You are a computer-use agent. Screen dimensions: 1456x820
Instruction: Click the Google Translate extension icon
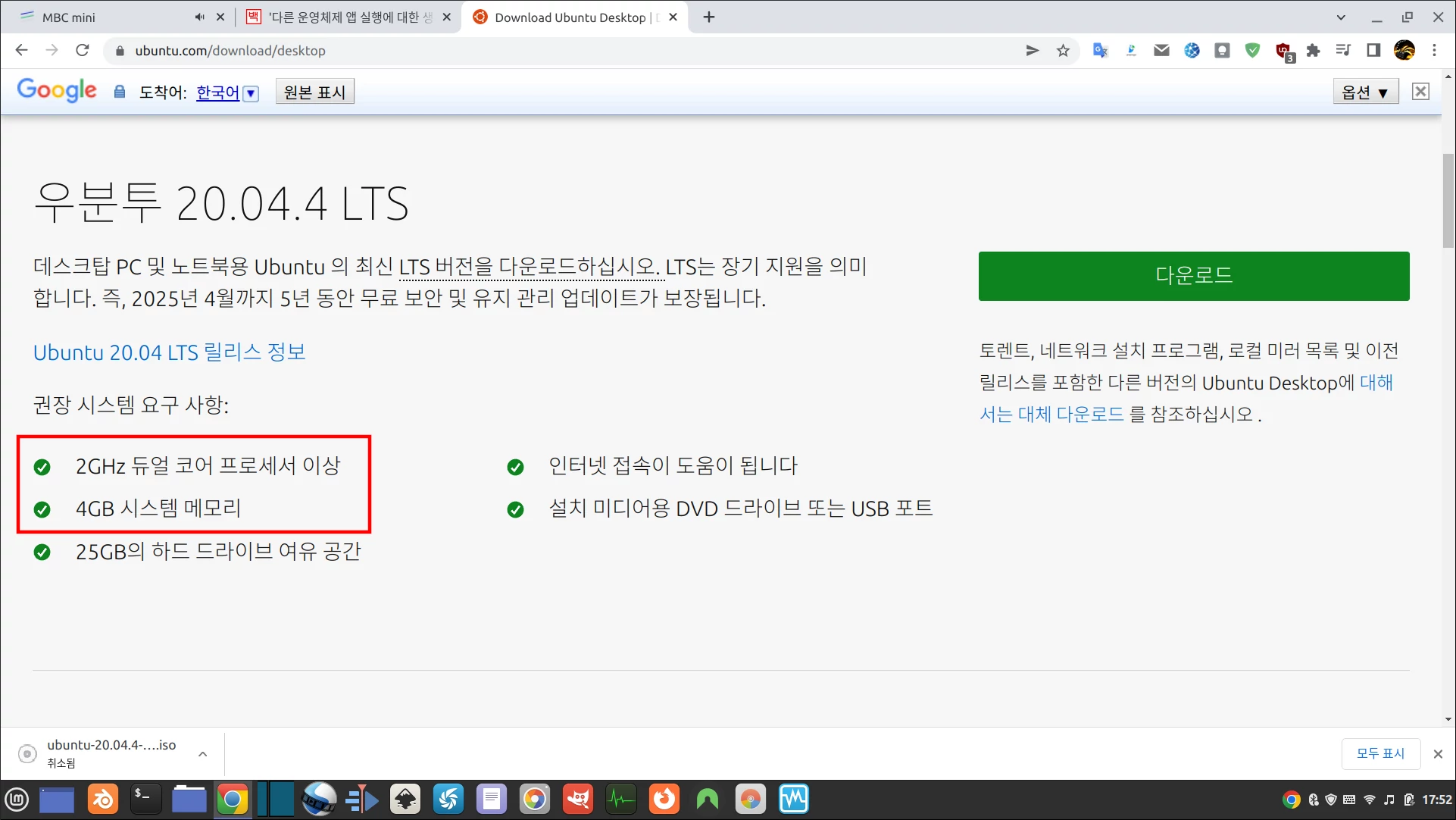pos(1100,51)
